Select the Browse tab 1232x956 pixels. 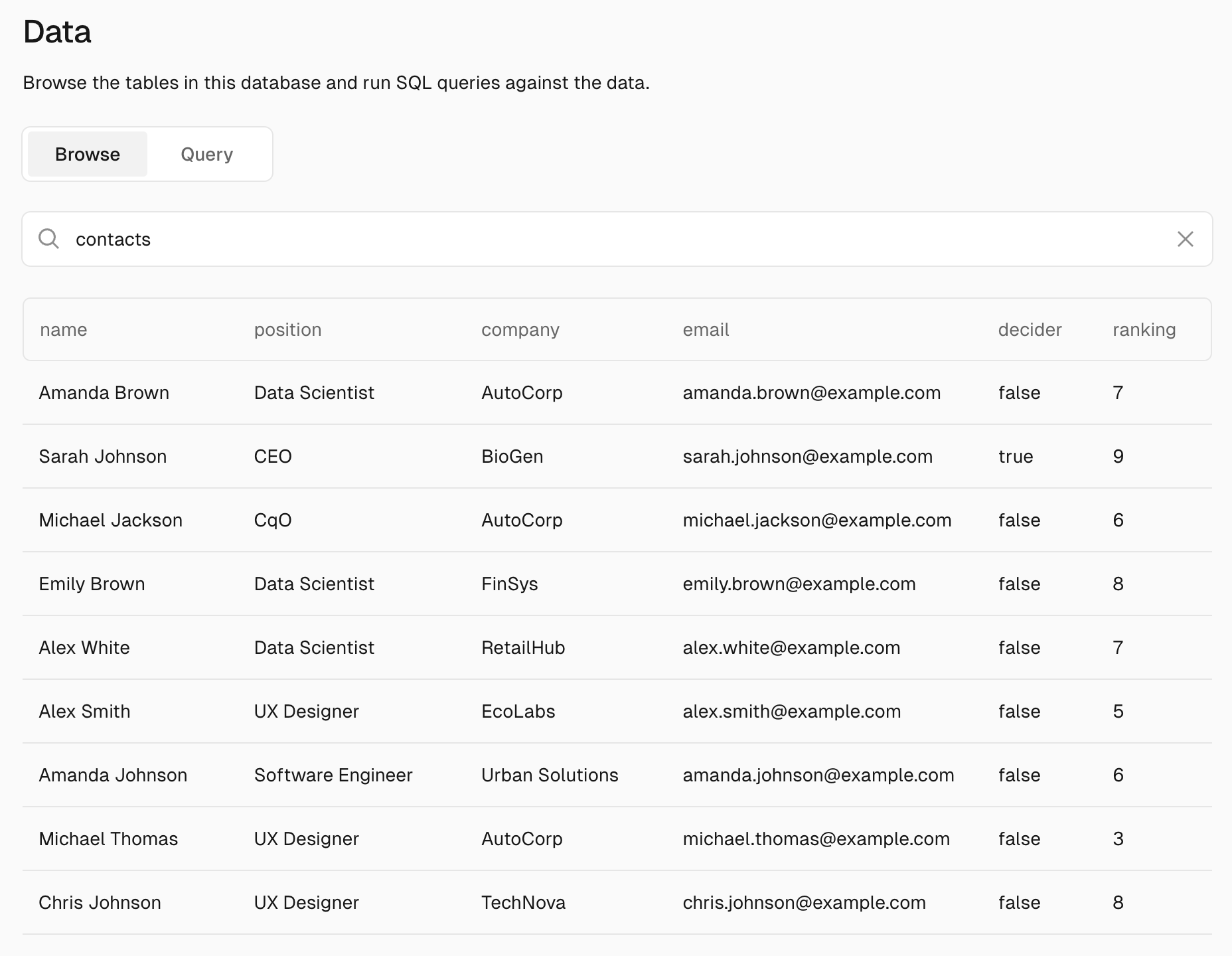[x=88, y=155]
